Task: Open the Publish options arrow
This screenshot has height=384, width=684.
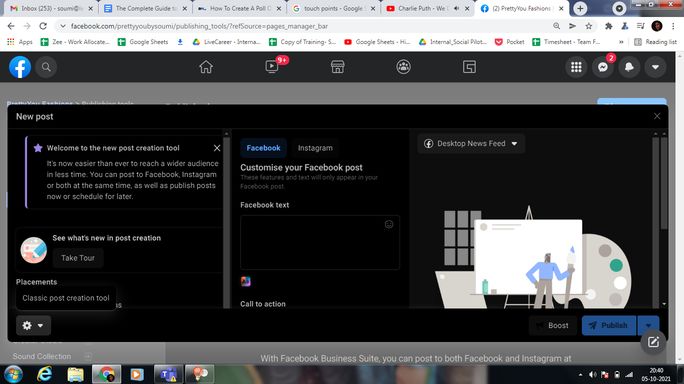Action: (x=648, y=326)
